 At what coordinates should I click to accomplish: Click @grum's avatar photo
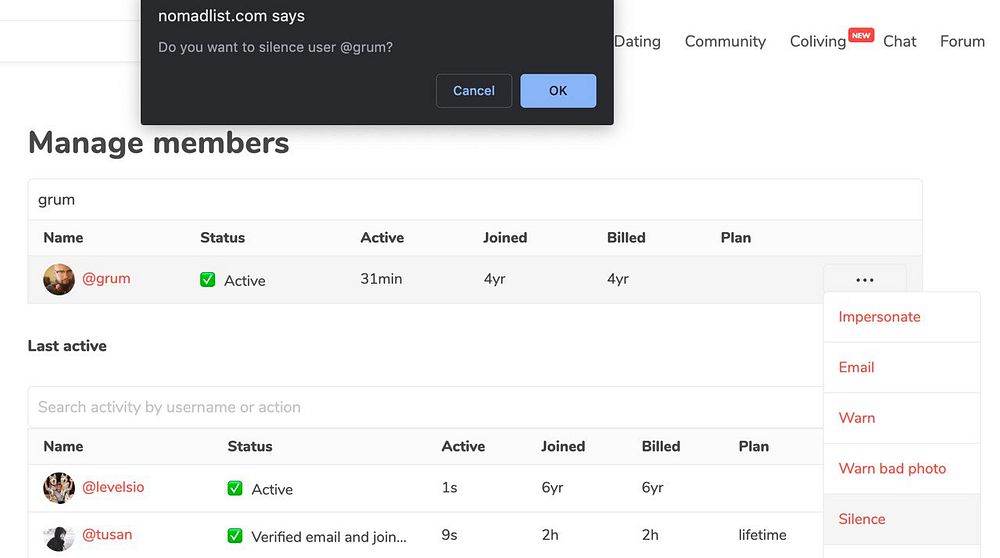[x=59, y=280]
